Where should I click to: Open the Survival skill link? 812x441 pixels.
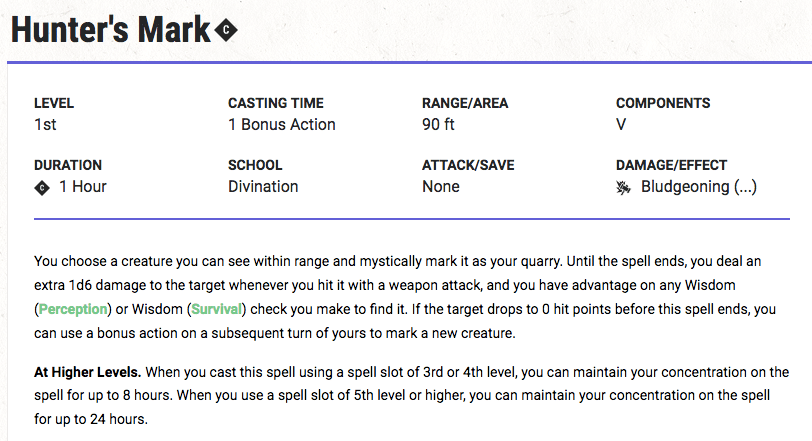pos(216,309)
